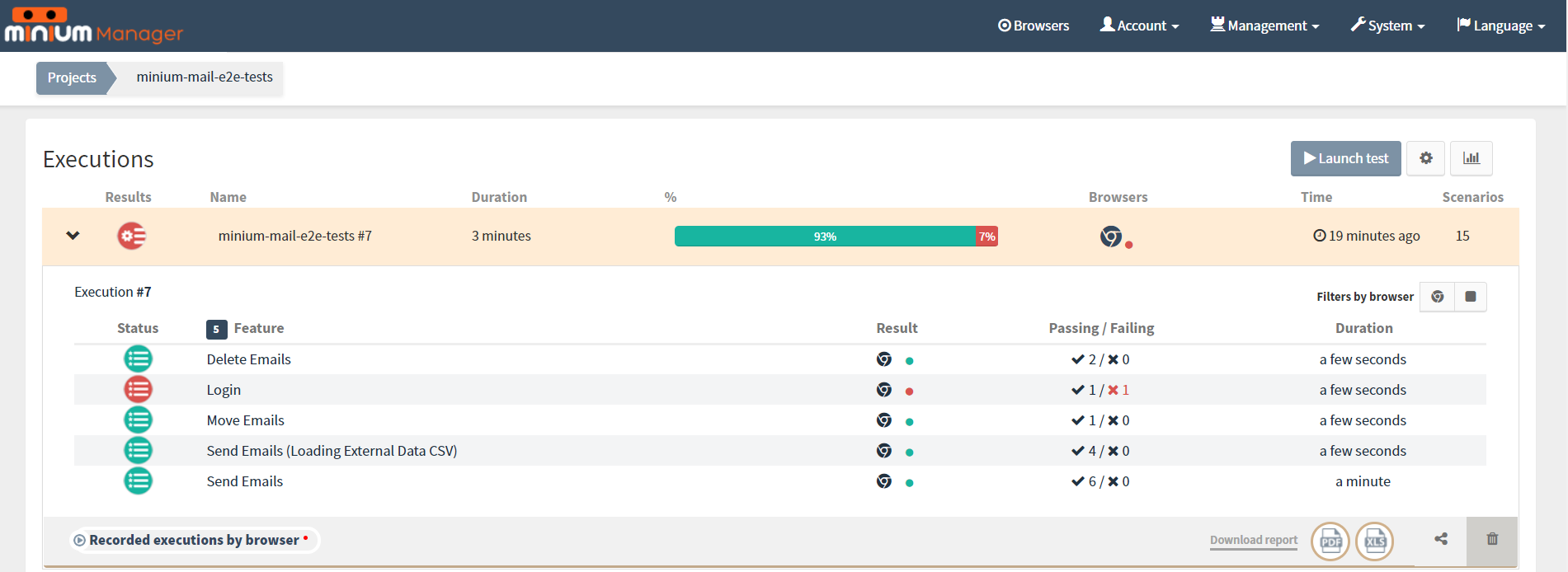This screenshot has width=1568, height=572.
Task: Filter by Chrome browser toggle
Action: [x=1438, y=297]
